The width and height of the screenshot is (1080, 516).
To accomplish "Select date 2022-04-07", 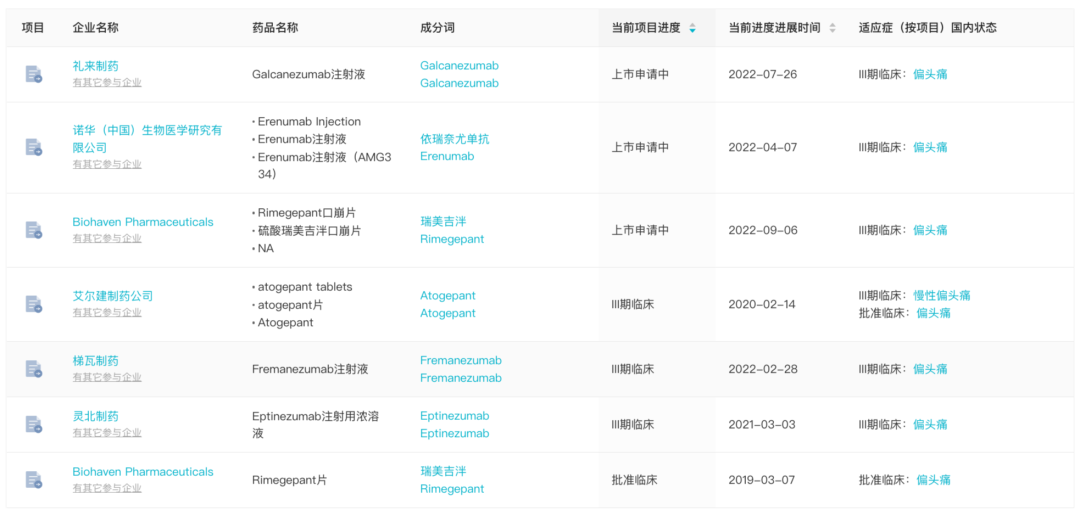I will click(x=762, y=147).
